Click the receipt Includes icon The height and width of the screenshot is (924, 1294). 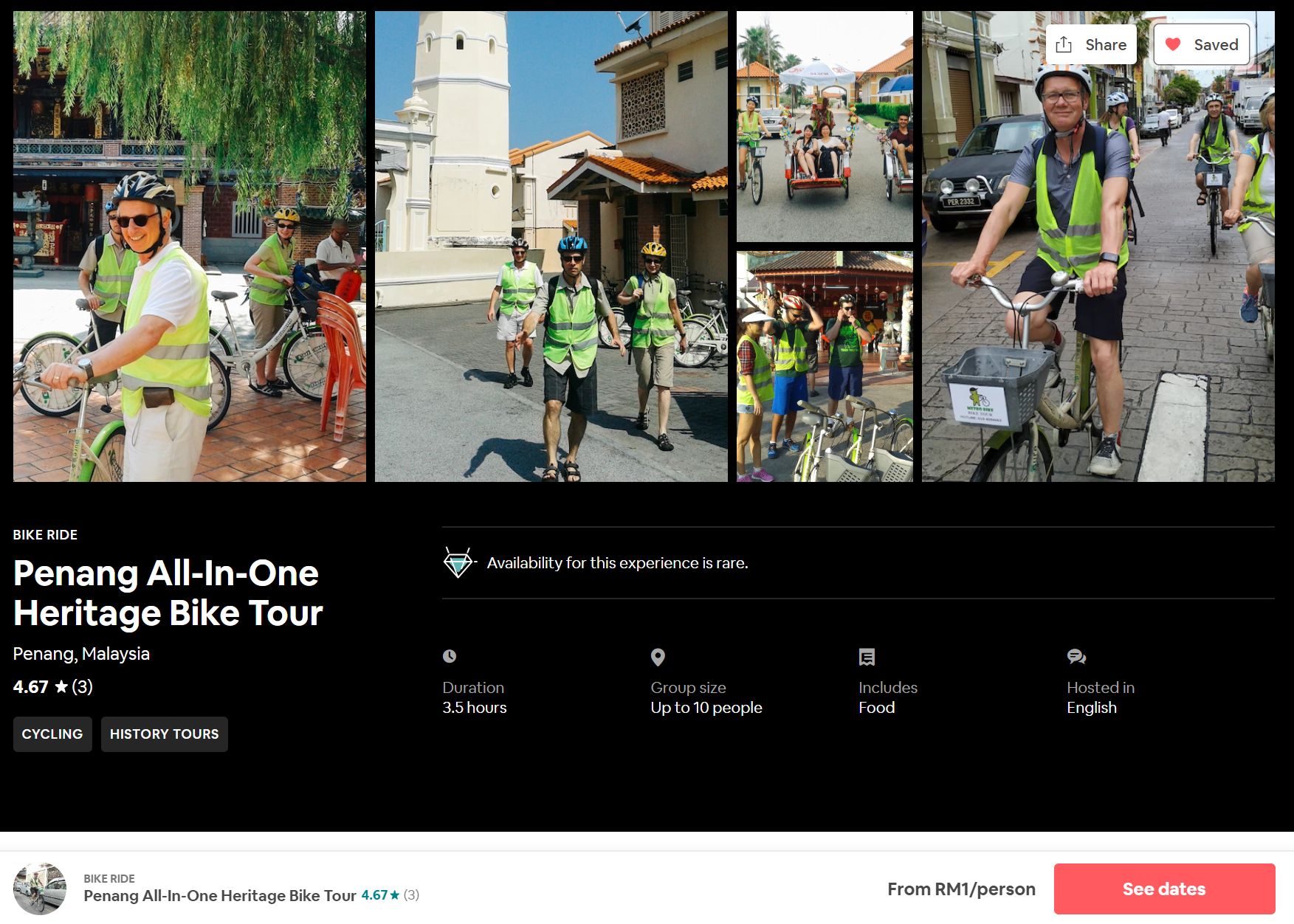click(x=867, y=657)
